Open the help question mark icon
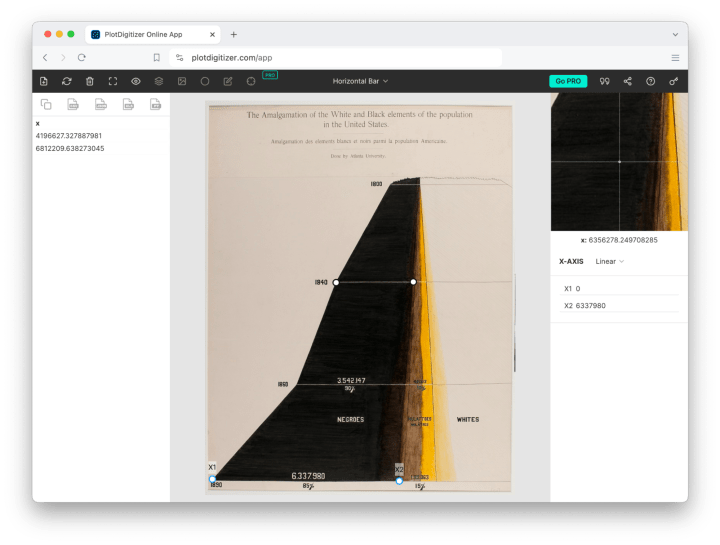Viewport: 720px width, 545px height. (650, 81)
